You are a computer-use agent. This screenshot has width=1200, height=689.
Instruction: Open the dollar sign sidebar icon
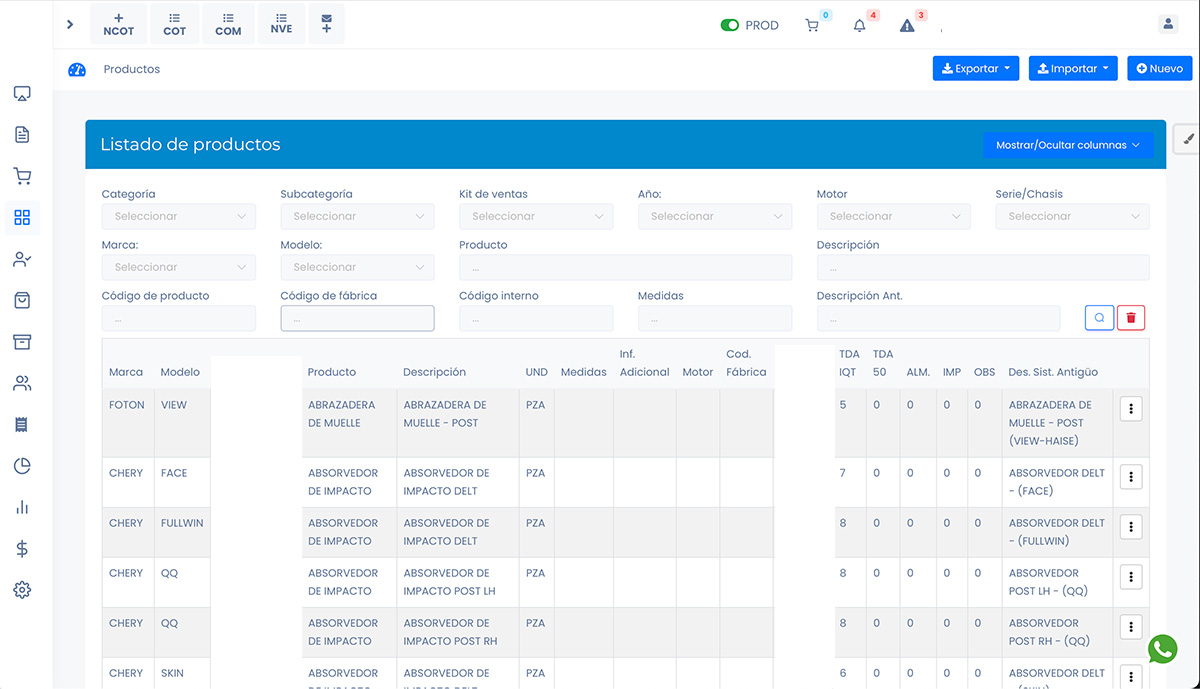tap(22, 548)
